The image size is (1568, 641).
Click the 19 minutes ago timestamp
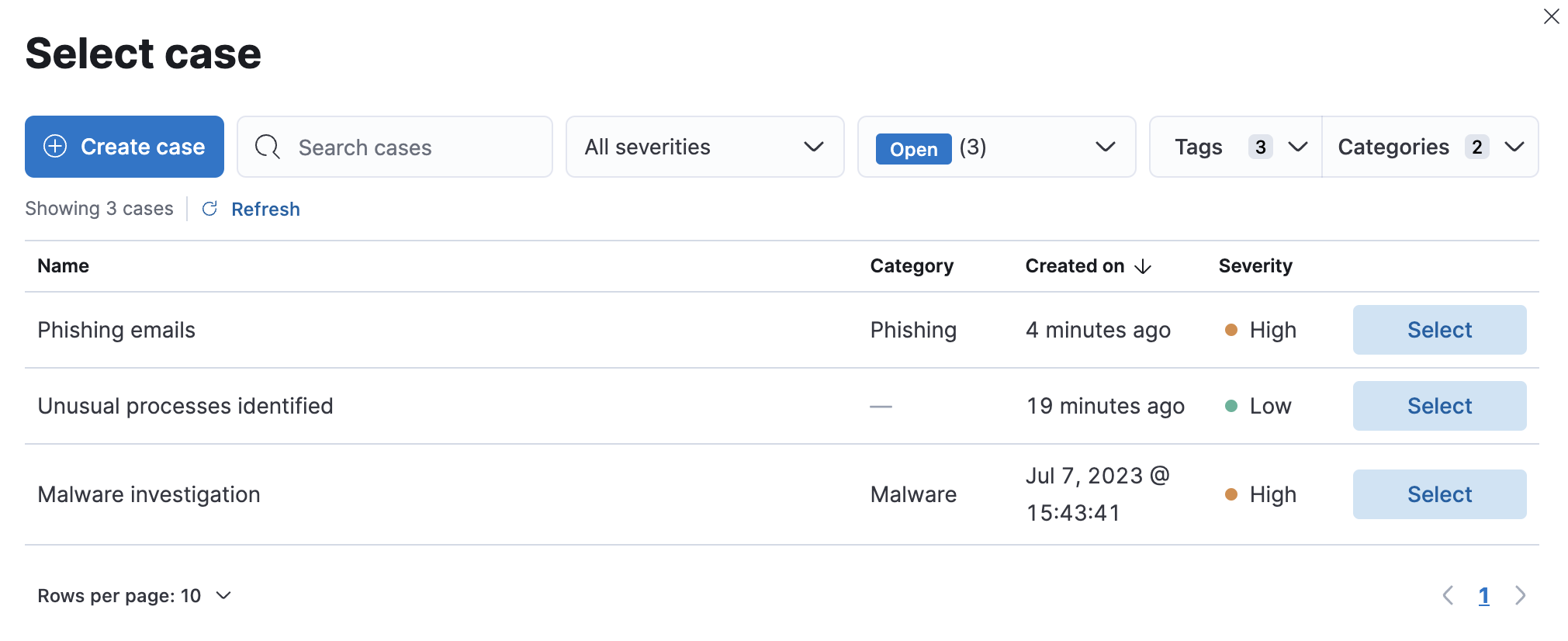1106,406
